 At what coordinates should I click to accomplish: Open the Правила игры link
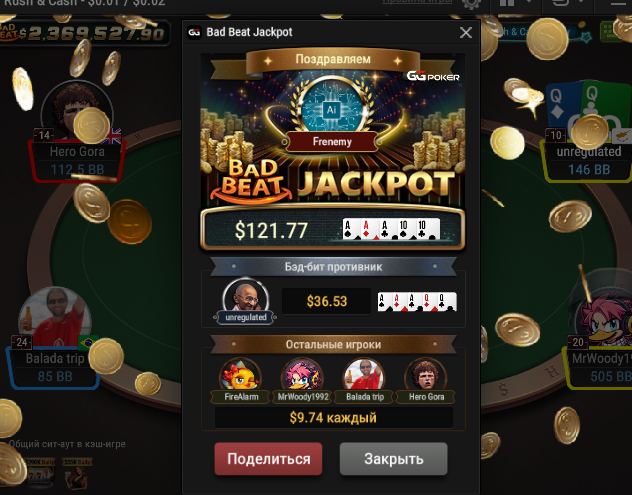(417, 2)
